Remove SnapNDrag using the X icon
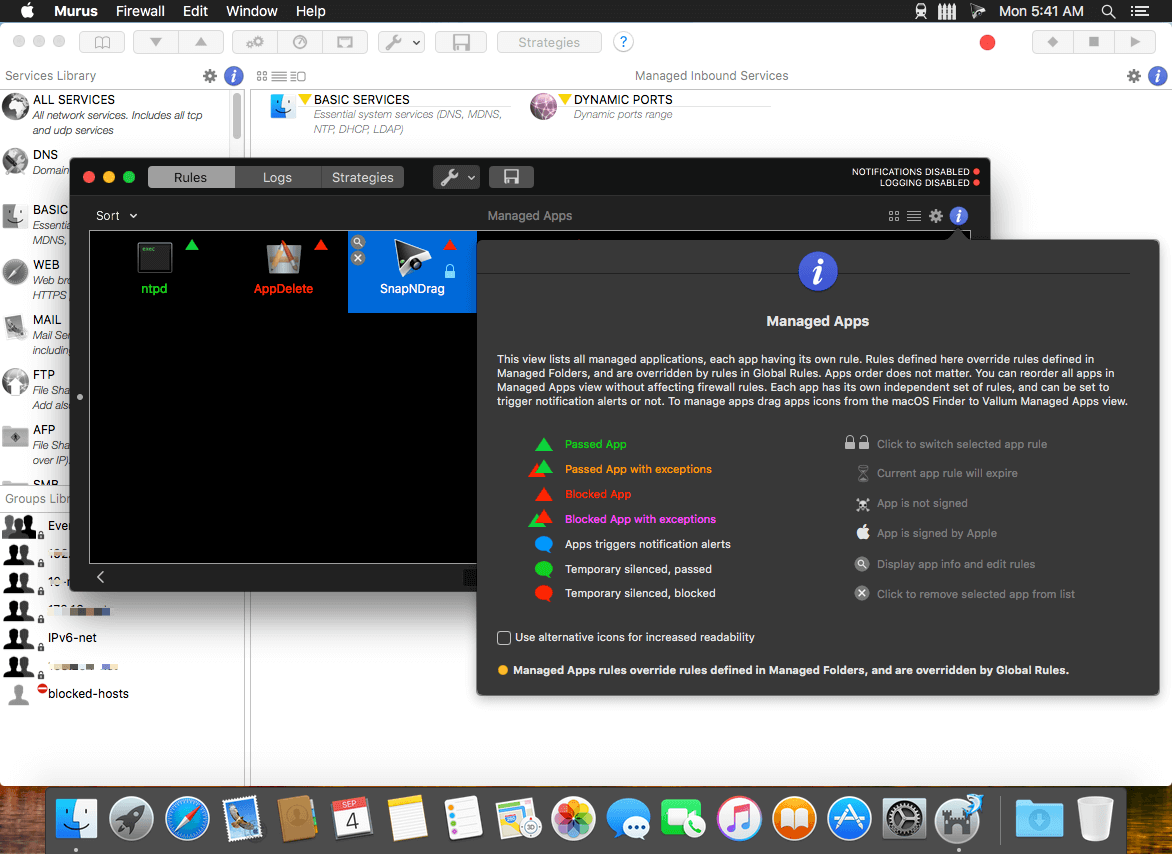Screen dimensions: 1172x854 [x=358, y=258]
